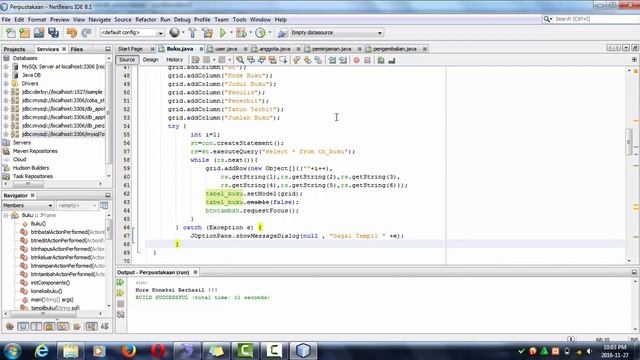Expand the Drivers node

[6, 83]
